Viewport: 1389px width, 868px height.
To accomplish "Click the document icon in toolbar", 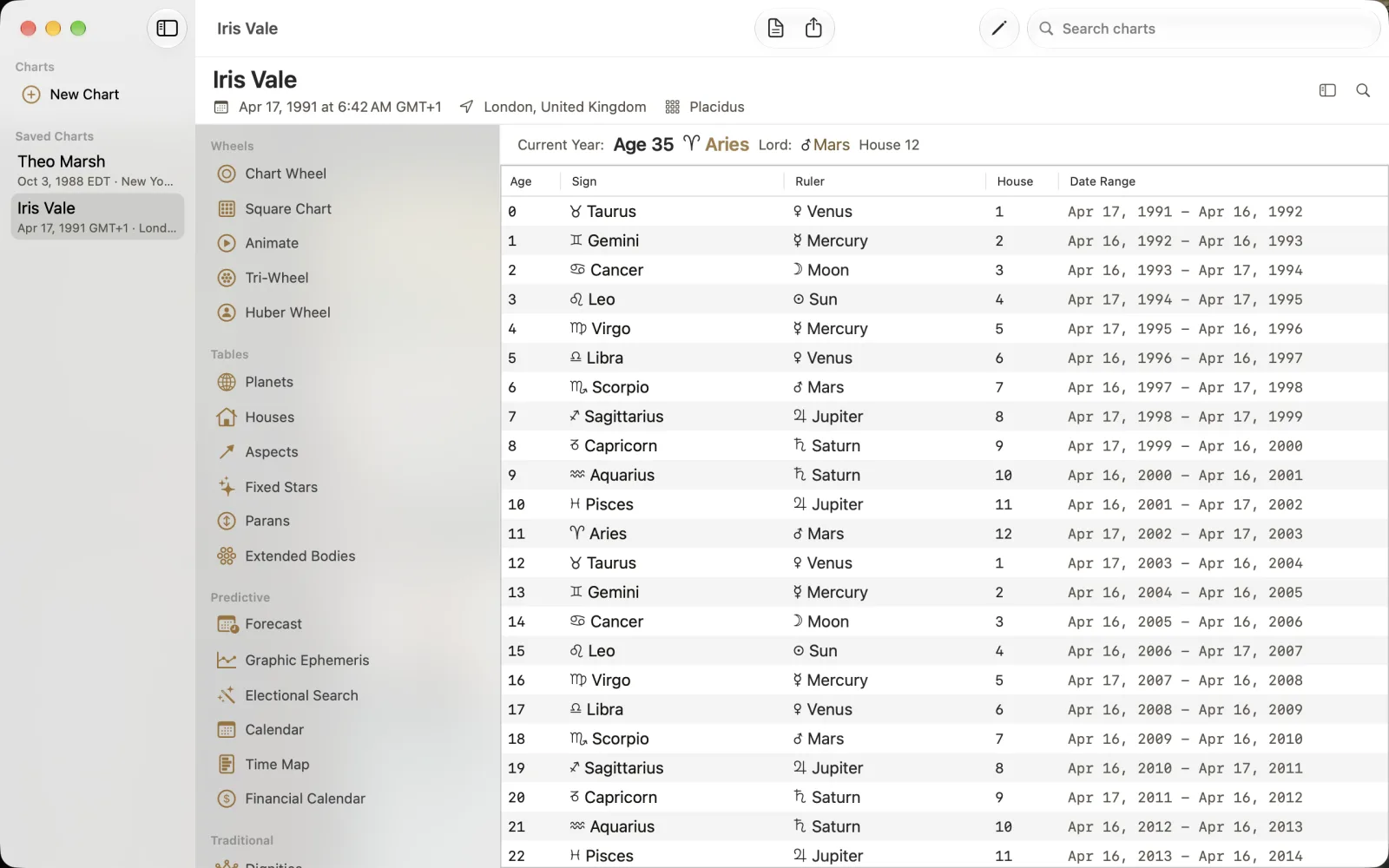I will coord(775,29).
